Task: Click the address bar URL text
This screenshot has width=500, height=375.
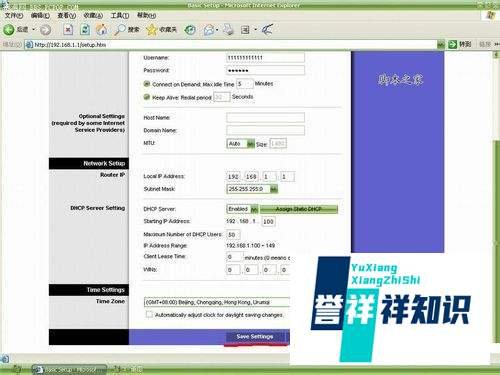Action: click(71, 45)
